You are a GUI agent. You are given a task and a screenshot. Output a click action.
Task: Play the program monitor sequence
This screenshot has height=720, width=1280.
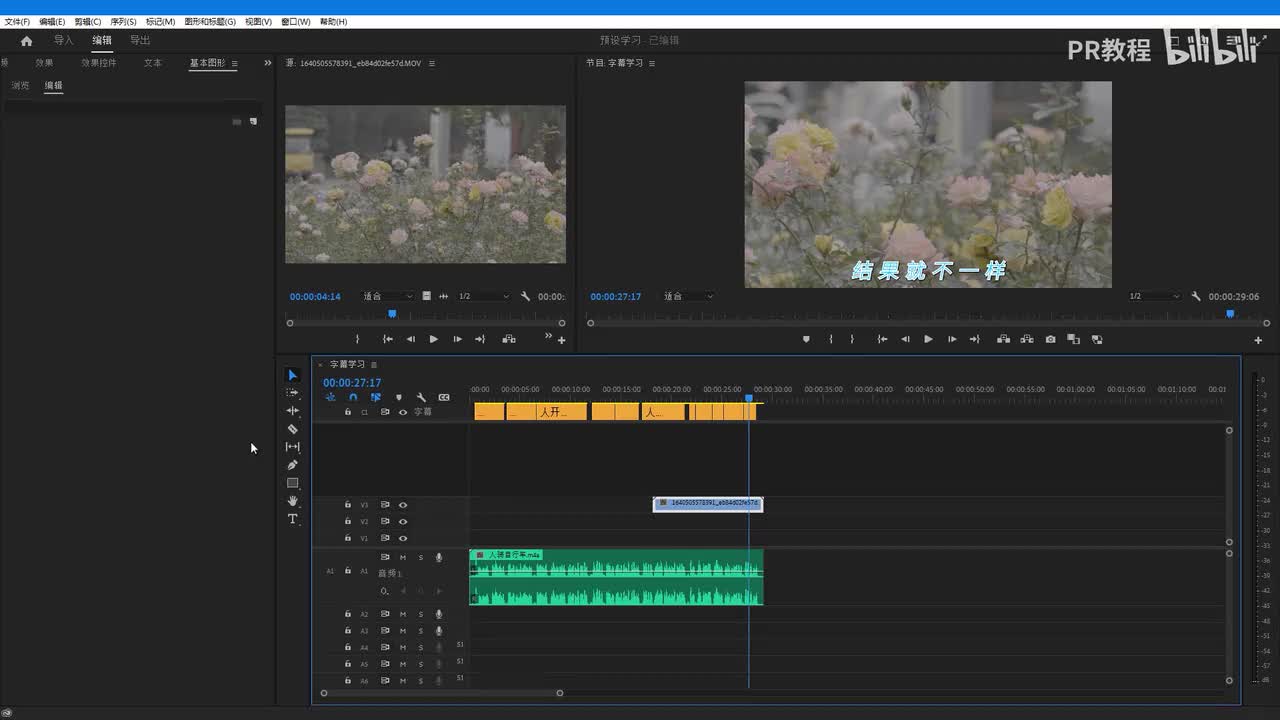pos(928,339)
